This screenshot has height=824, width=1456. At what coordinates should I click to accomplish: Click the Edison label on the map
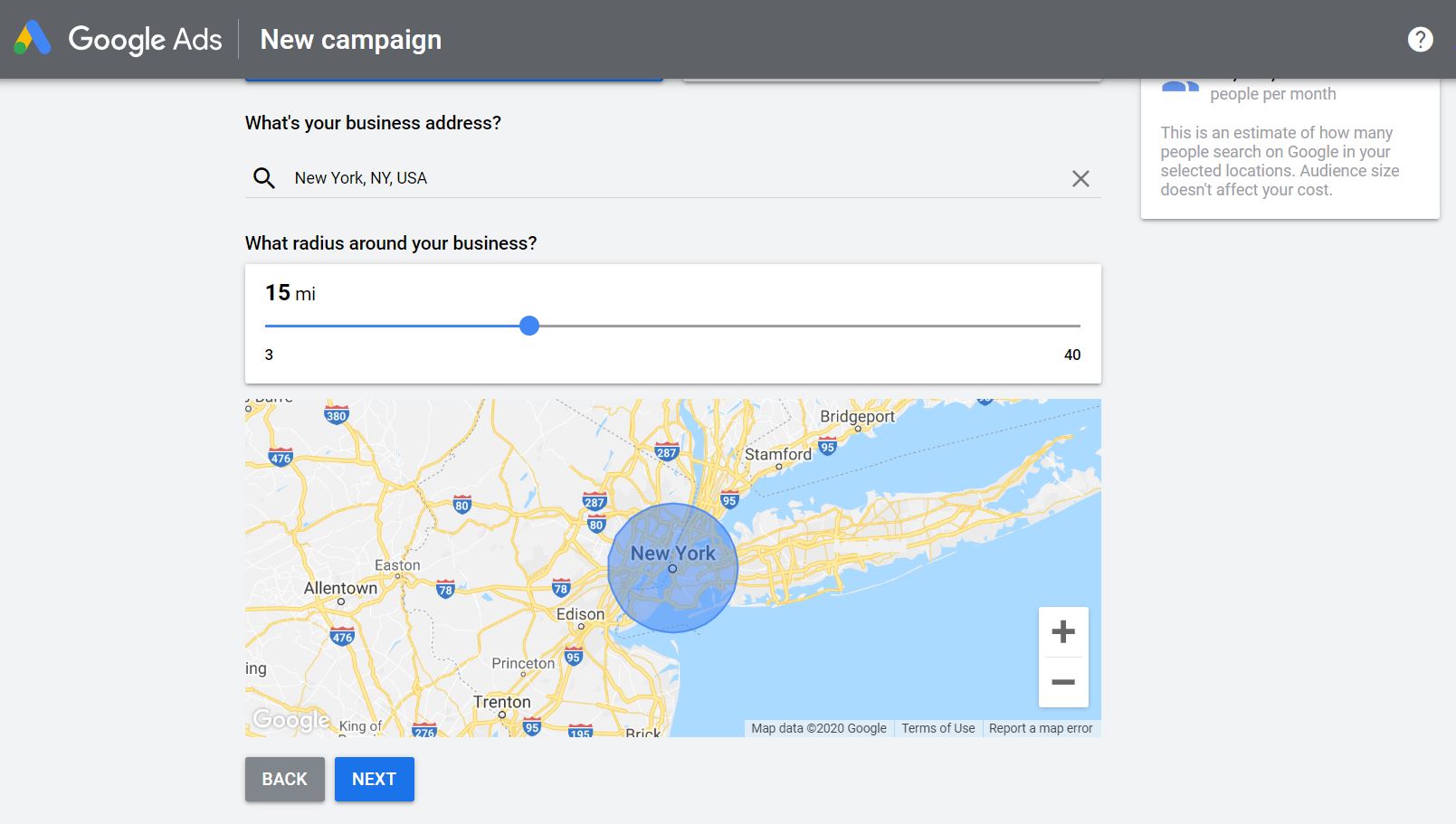[x=580, y=614]
